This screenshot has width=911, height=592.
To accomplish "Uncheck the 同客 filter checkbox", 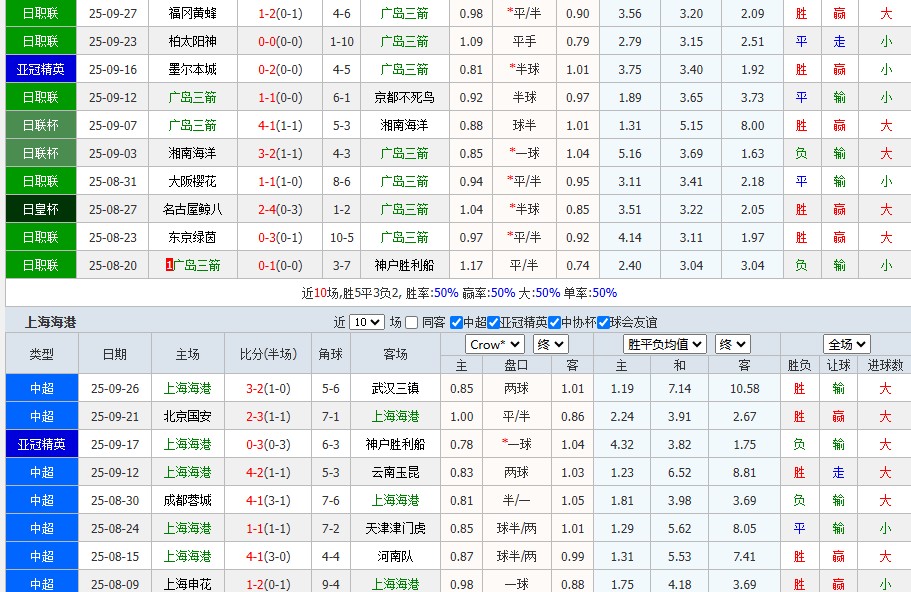I will 409,322.
